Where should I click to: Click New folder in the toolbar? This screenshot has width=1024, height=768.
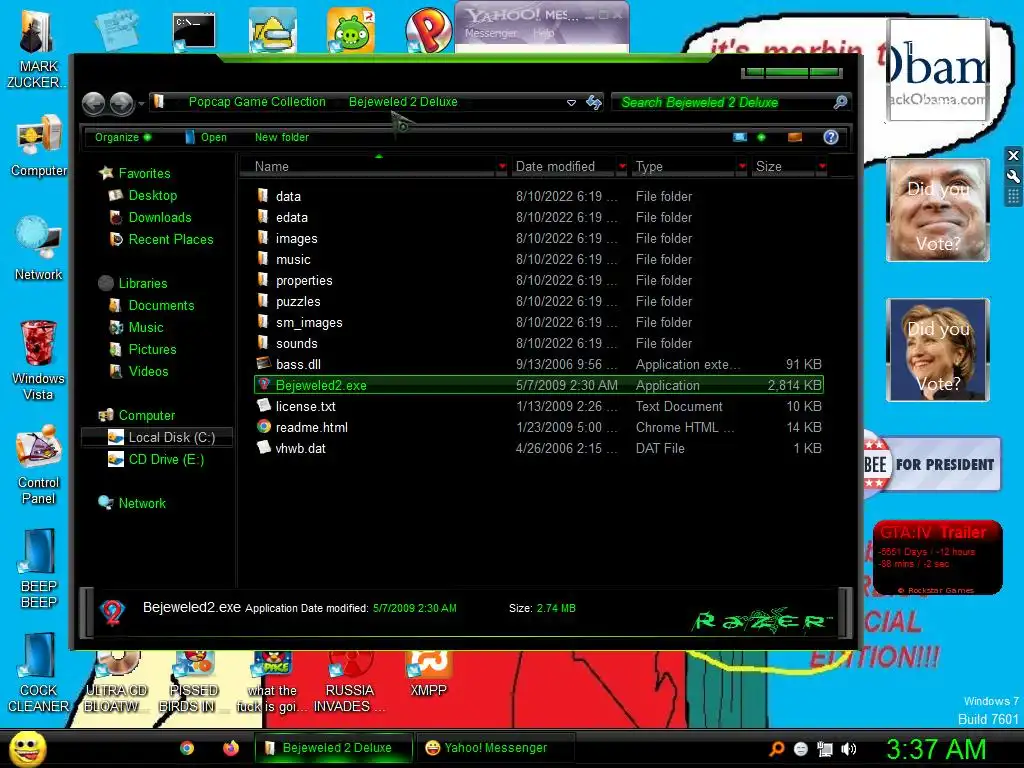(x=281, y=137)
